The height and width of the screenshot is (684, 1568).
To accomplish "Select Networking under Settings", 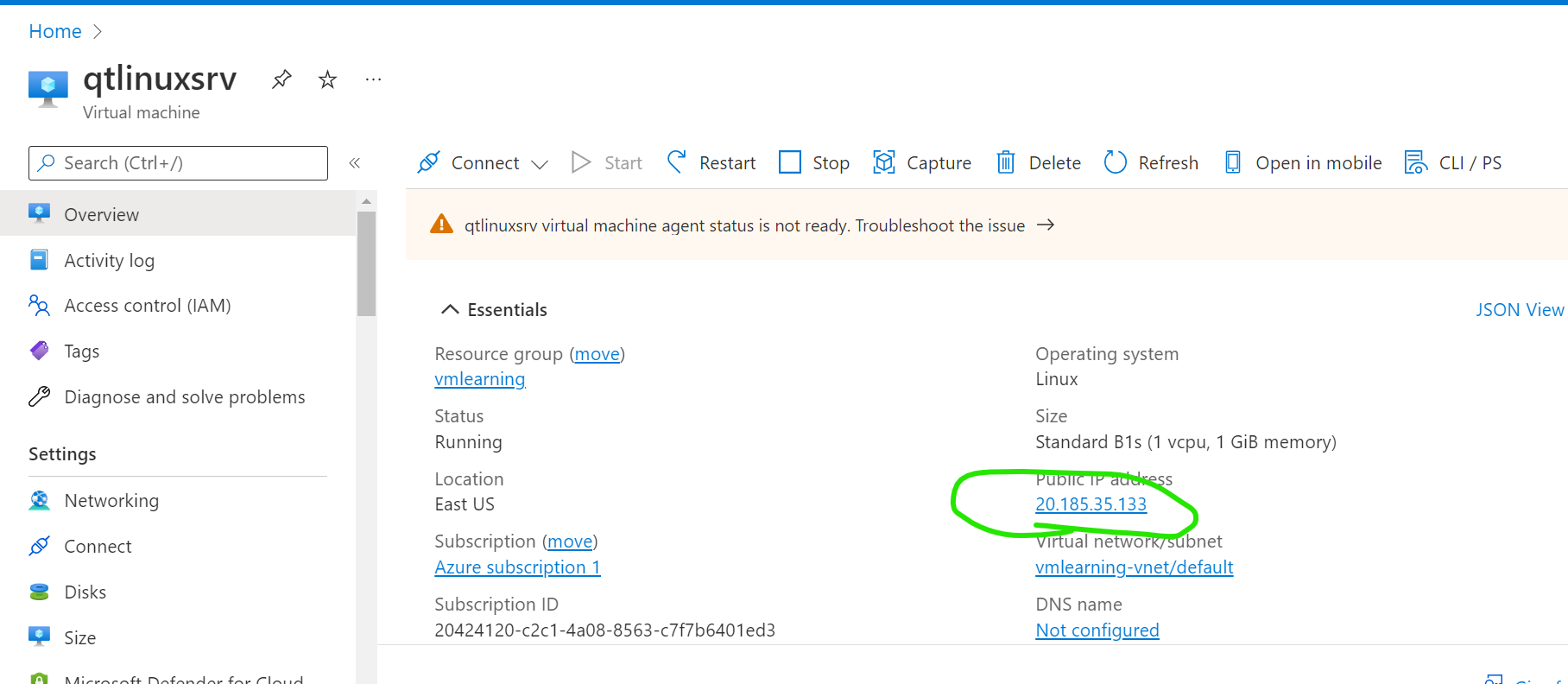I will 111,501.
